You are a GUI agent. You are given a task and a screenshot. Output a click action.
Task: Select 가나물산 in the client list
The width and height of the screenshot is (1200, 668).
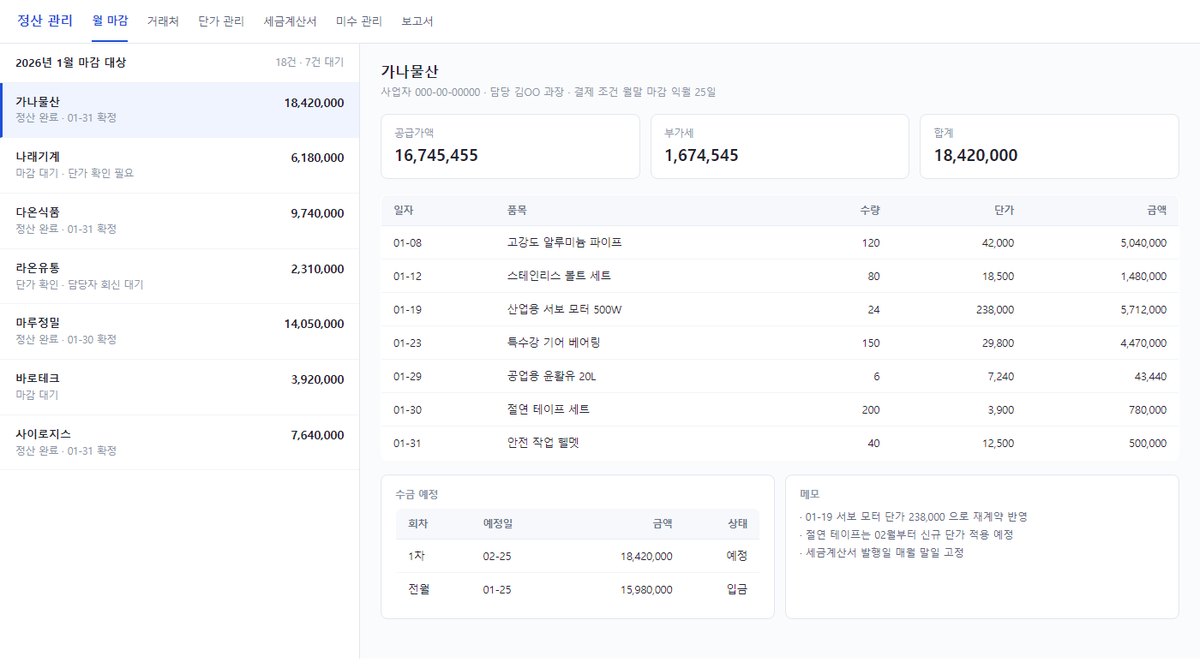(x=180, y=110)
